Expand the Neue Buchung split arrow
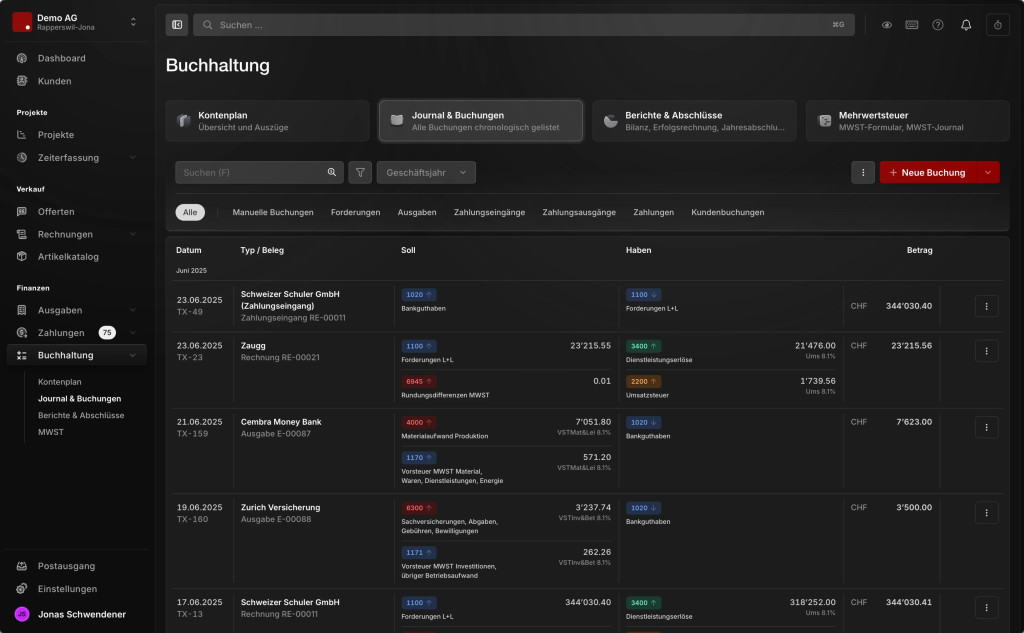The image size is (1024, 633). pyautogui.click(x=987, y=172)
